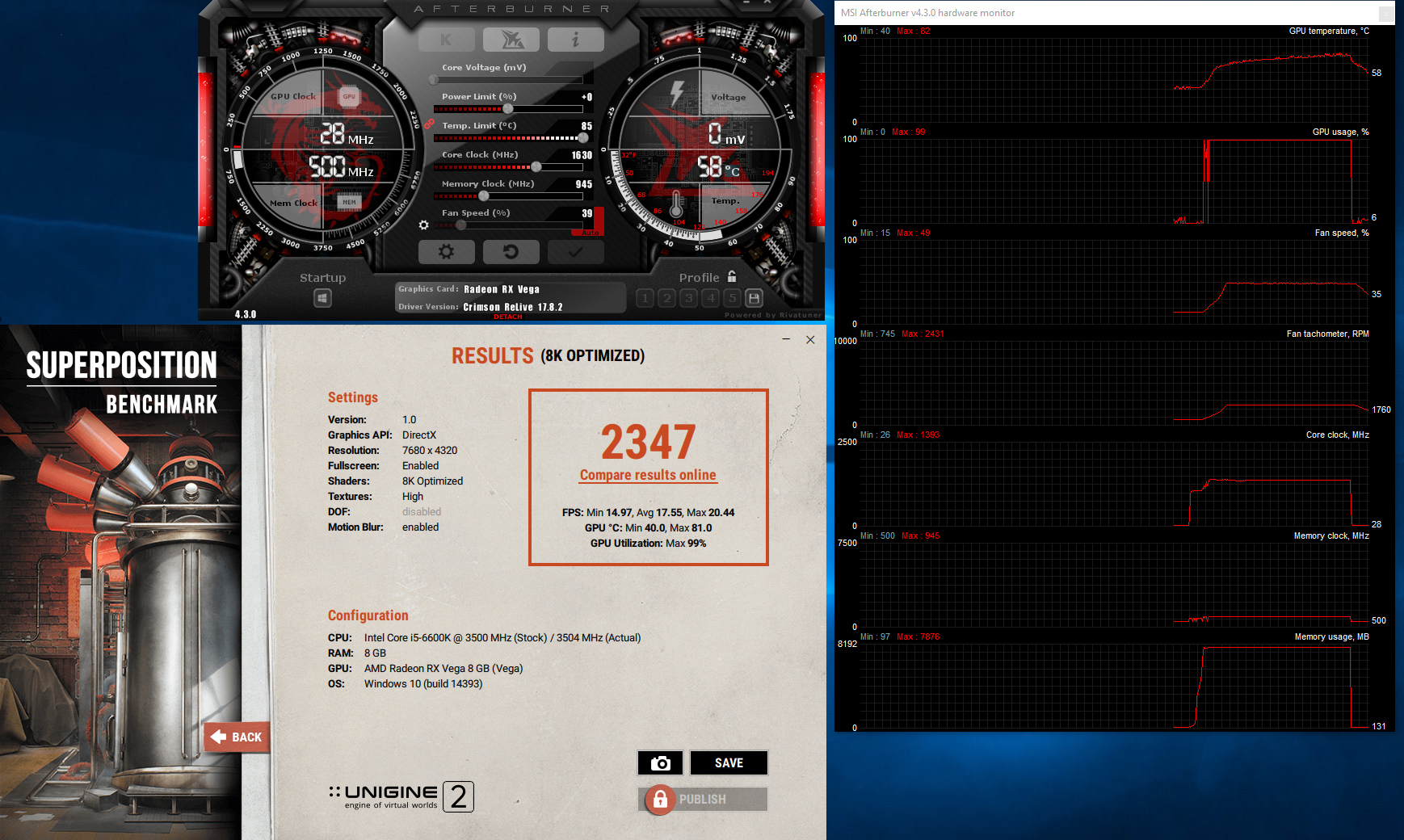Click the MEM chip icon in the clock gauge
Viewport: 1404px width, 840px height.
[x=349, y=202]
